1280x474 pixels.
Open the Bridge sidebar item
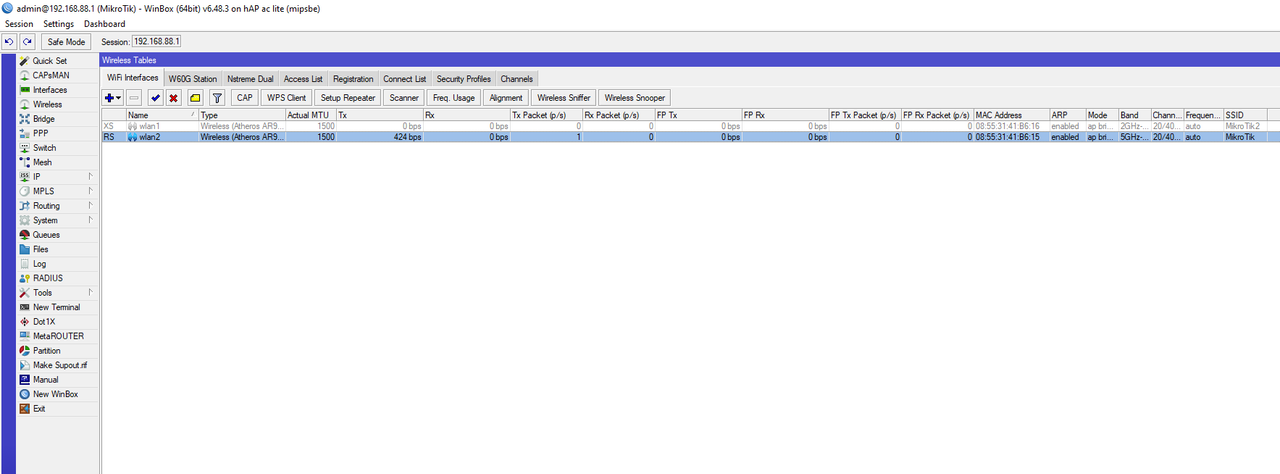(44, 119)
